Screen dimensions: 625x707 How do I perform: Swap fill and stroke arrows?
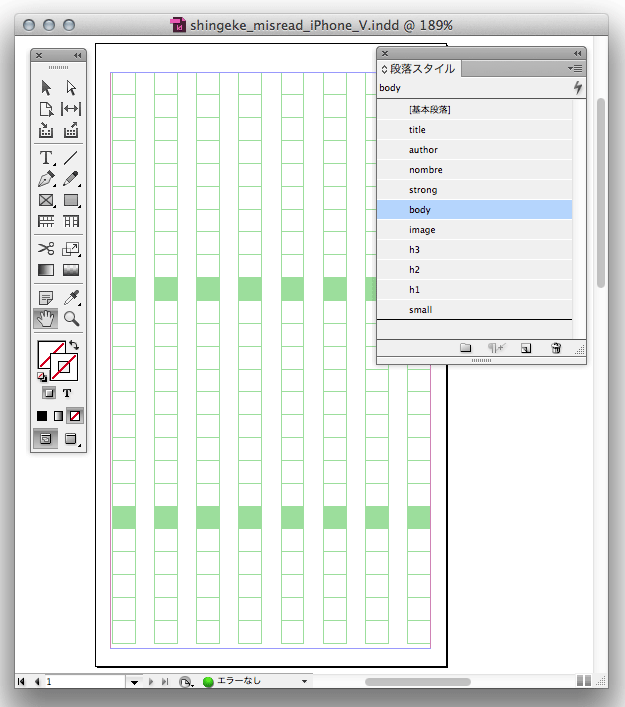click(x=73, y=346)
